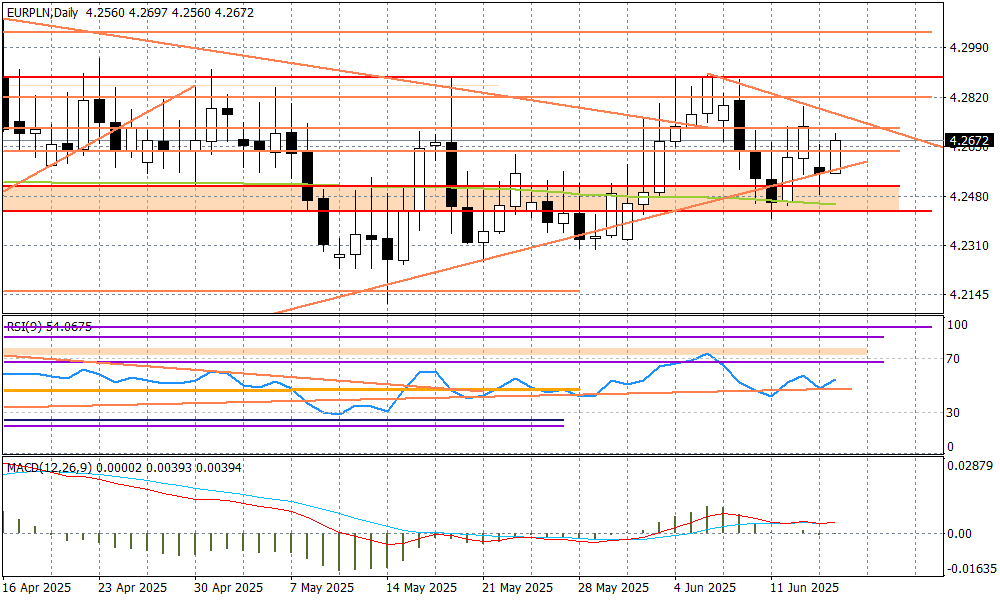The width and height of the screenshot is (1000, 600).
Task: Click the 4.2820 price axis label
Action: (968, 98)
